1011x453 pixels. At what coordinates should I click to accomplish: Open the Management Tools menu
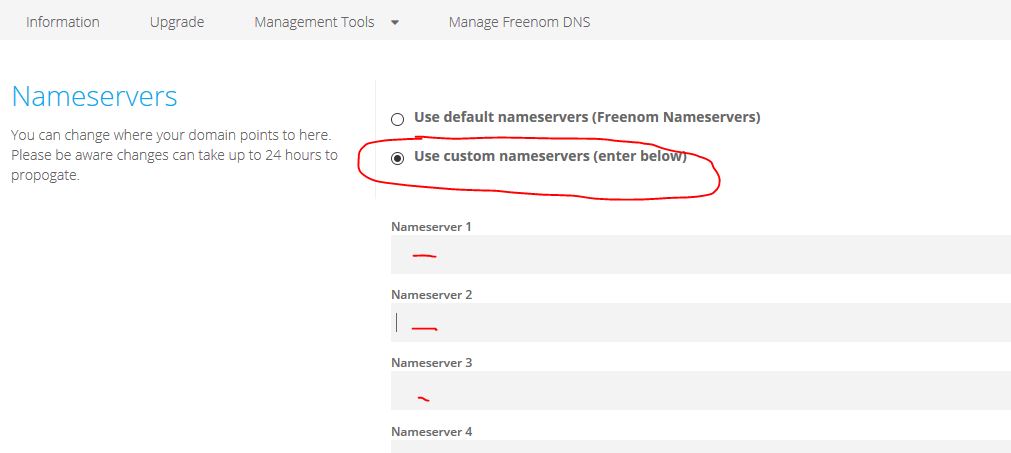(x=314, y=22)
